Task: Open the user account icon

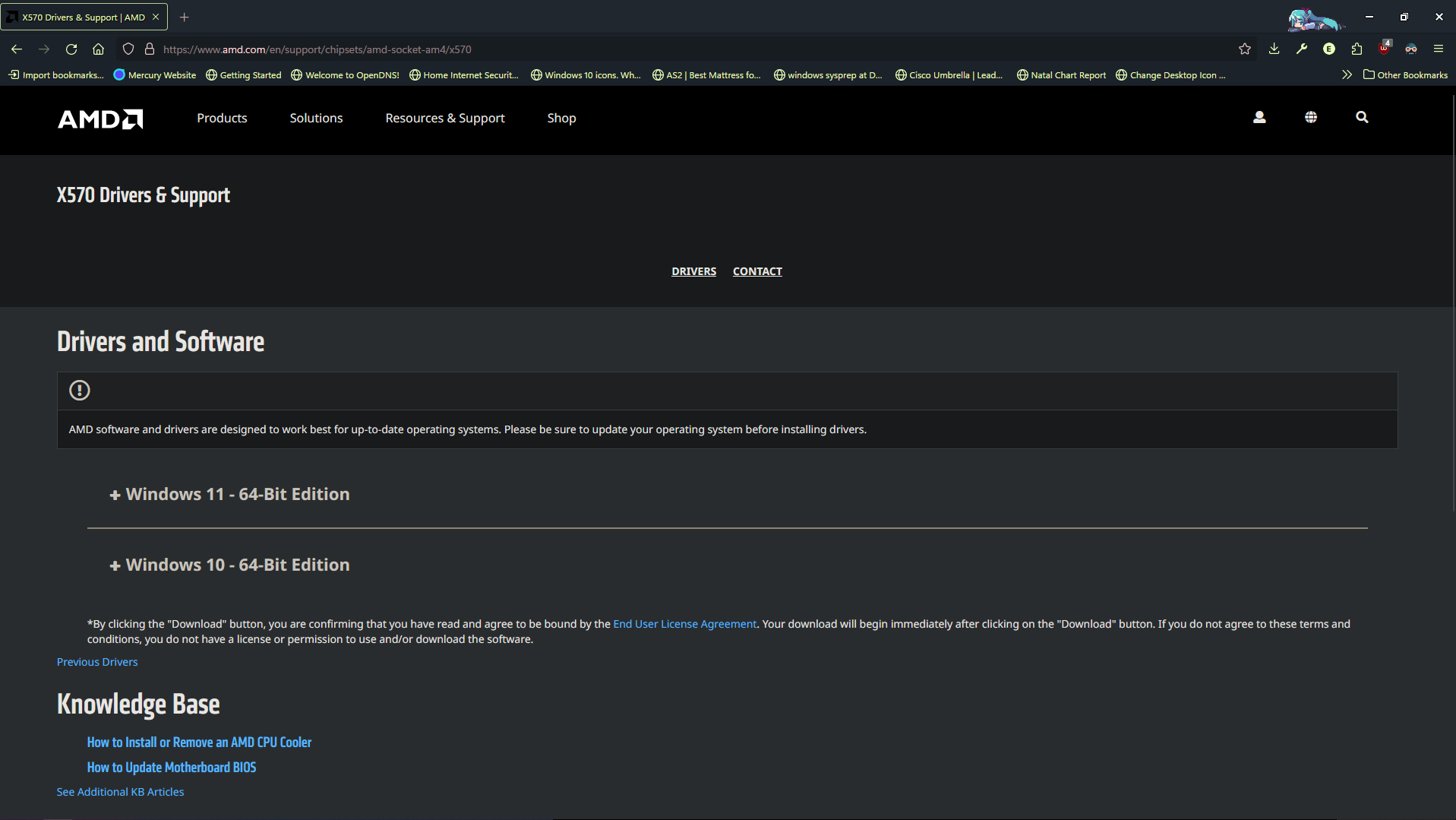Action: (x=1259, y=117)
